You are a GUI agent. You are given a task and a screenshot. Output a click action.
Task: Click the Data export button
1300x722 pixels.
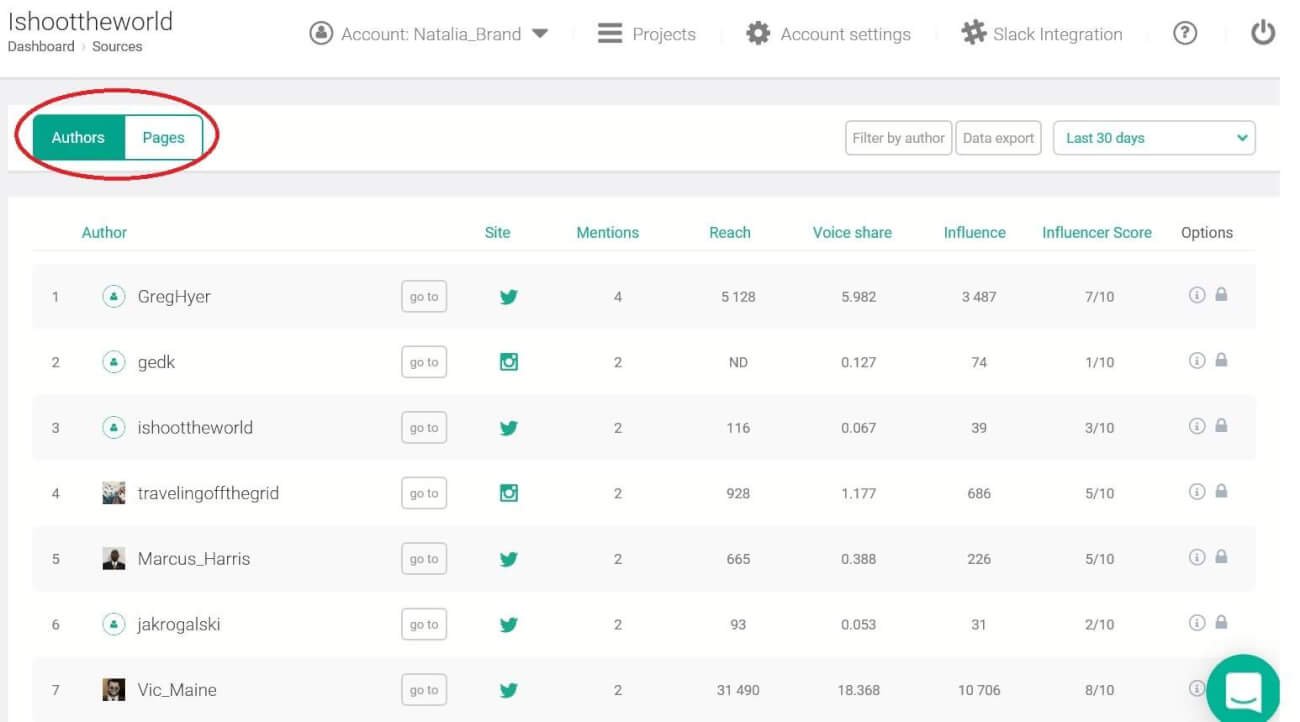(x=998, y=138)
